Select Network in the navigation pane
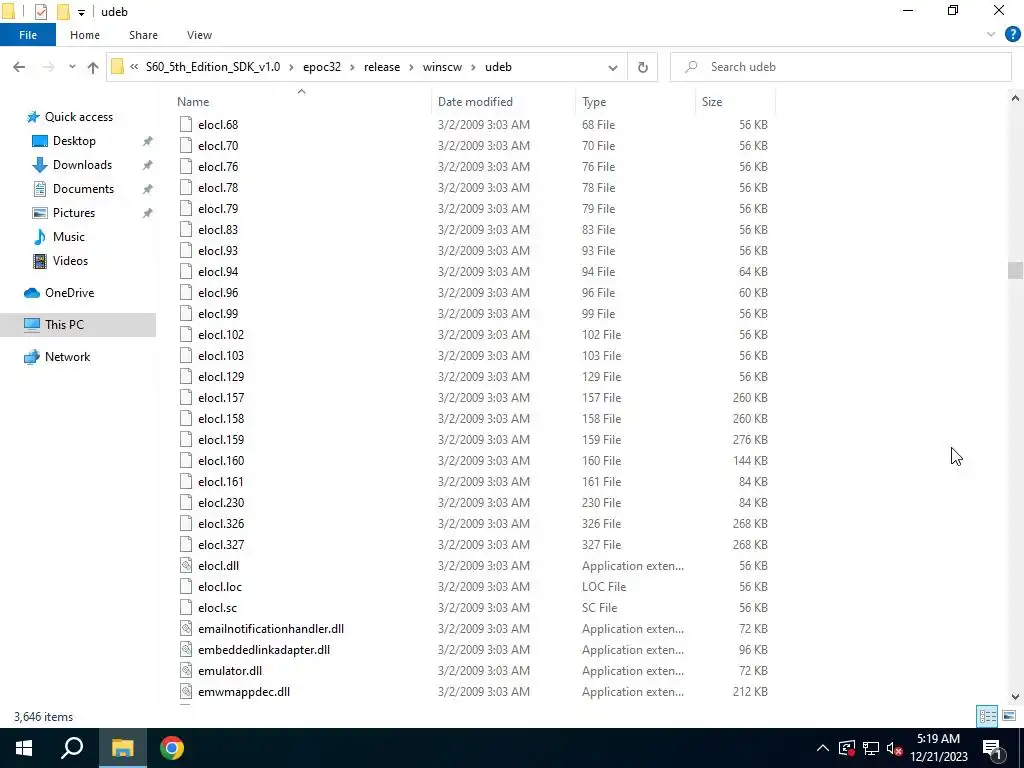 (67, 357)
